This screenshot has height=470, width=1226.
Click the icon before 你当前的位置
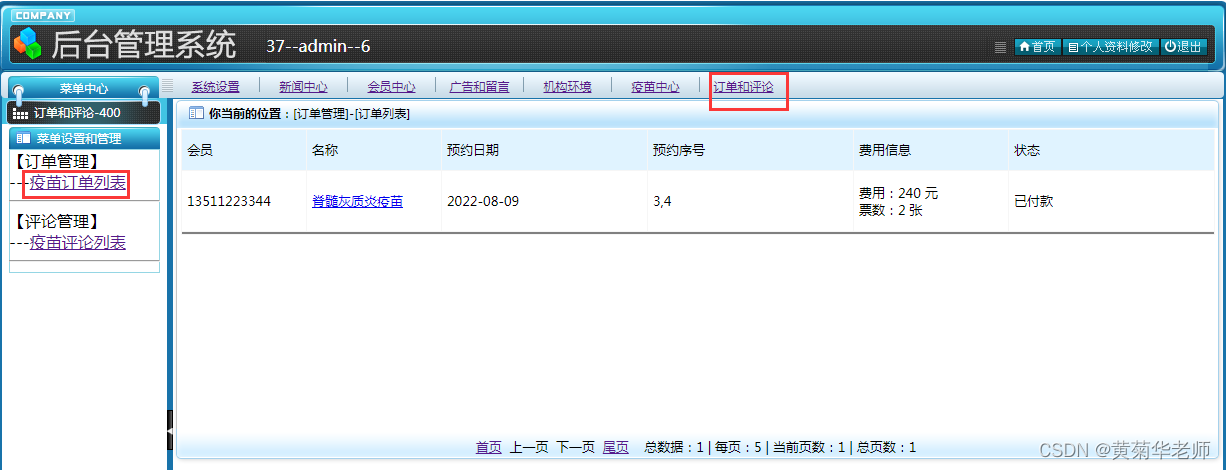coord(196,114)
